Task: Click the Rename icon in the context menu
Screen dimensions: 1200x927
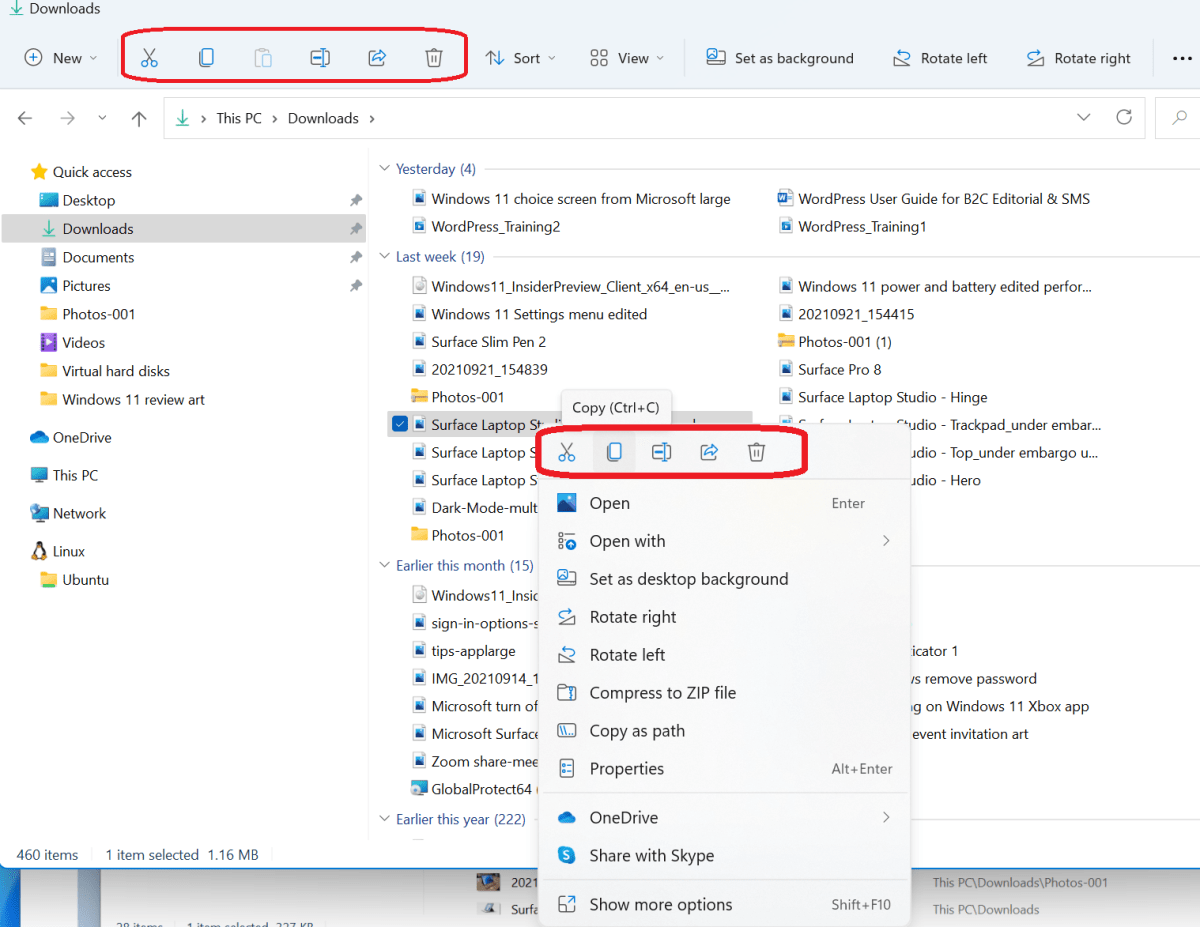Action: click(661, 452)
